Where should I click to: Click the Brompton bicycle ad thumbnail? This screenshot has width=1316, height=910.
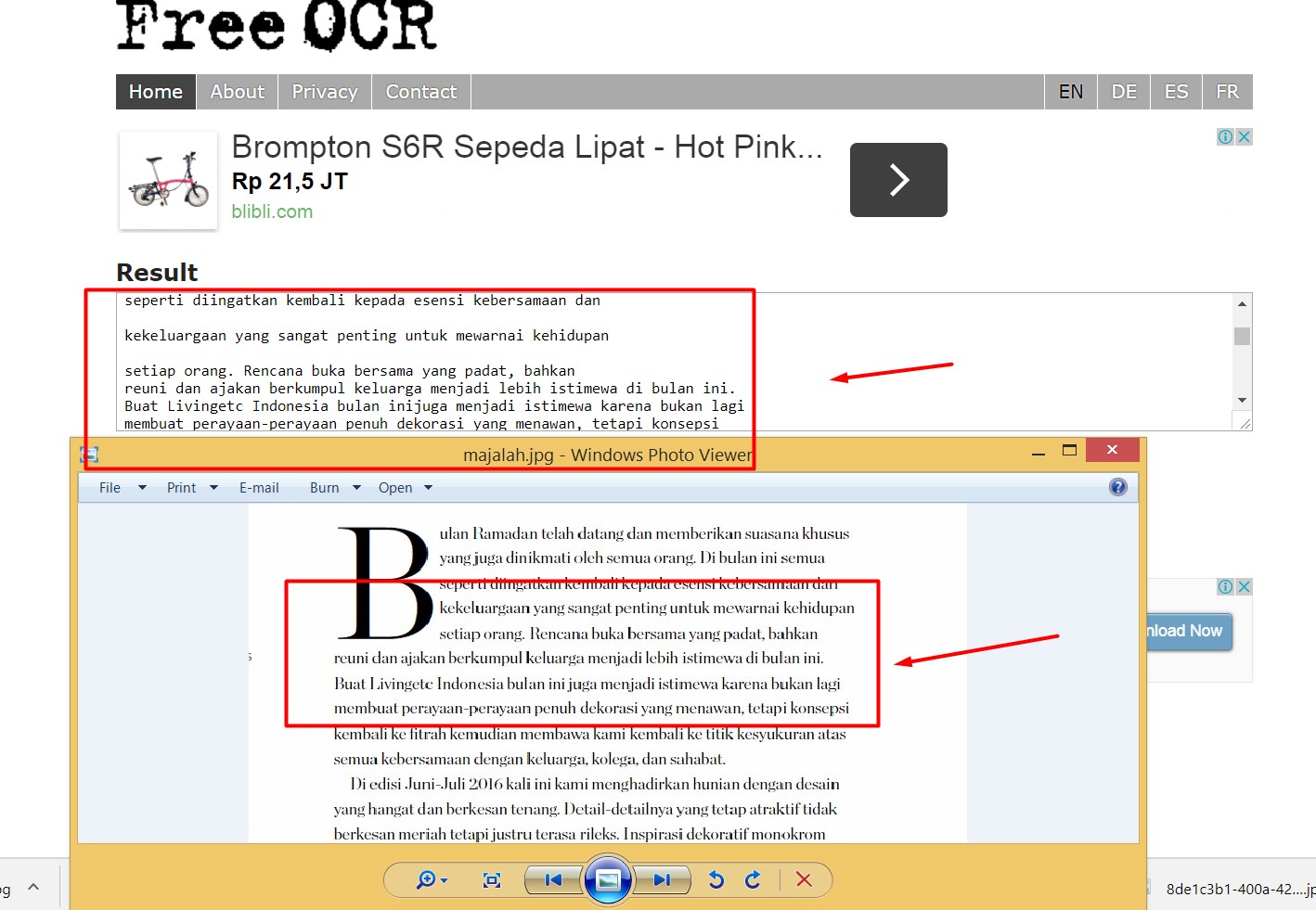pos(168,180)
